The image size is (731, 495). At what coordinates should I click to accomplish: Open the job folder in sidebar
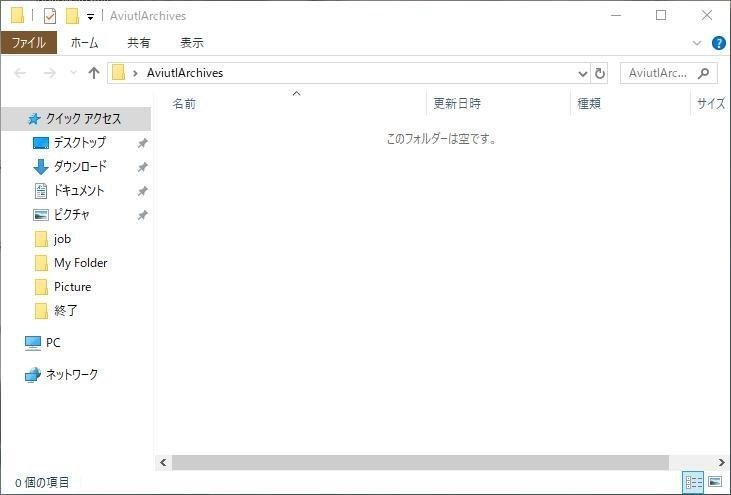(x=62, y=239)
